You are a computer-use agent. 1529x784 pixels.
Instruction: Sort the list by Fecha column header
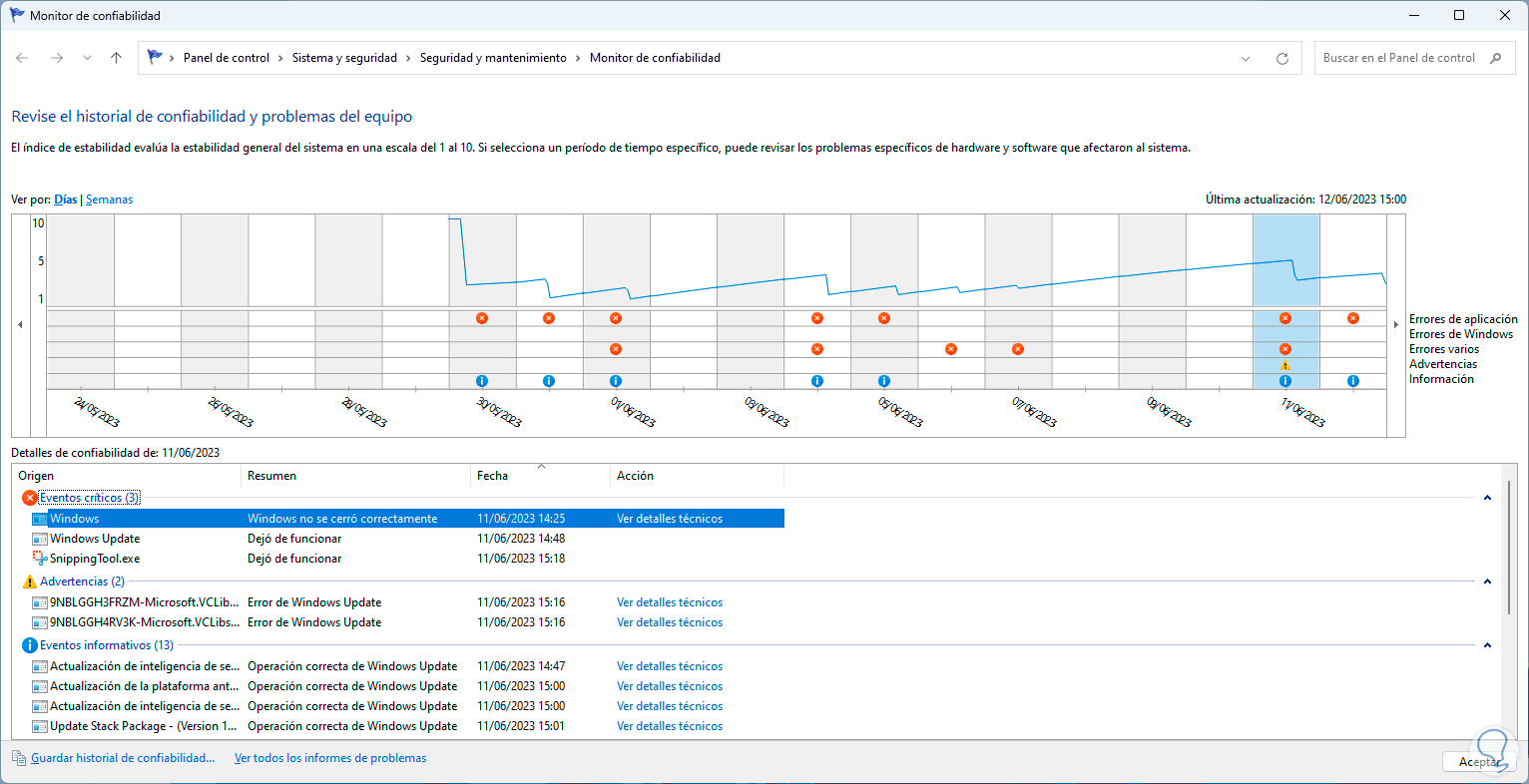(492, 476)
